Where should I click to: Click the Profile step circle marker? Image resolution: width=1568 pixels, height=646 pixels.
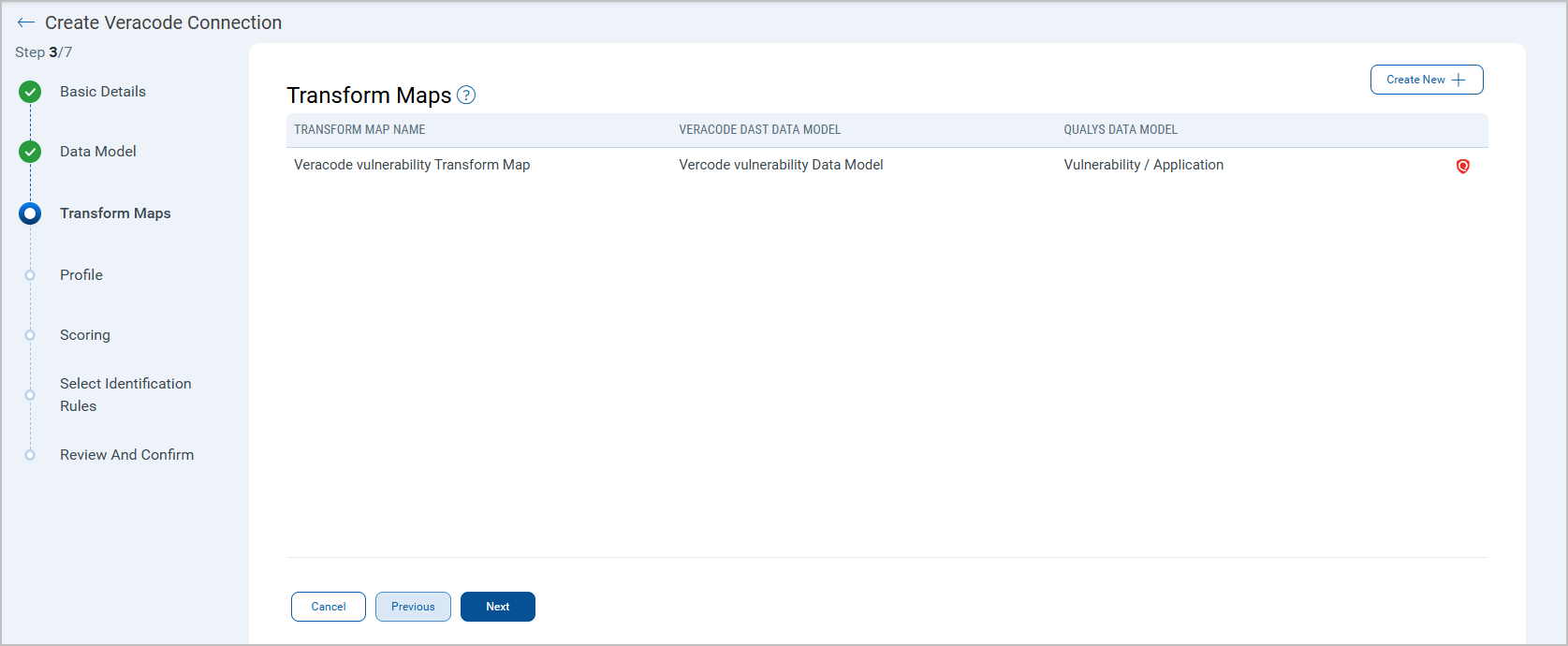point(30,275)
